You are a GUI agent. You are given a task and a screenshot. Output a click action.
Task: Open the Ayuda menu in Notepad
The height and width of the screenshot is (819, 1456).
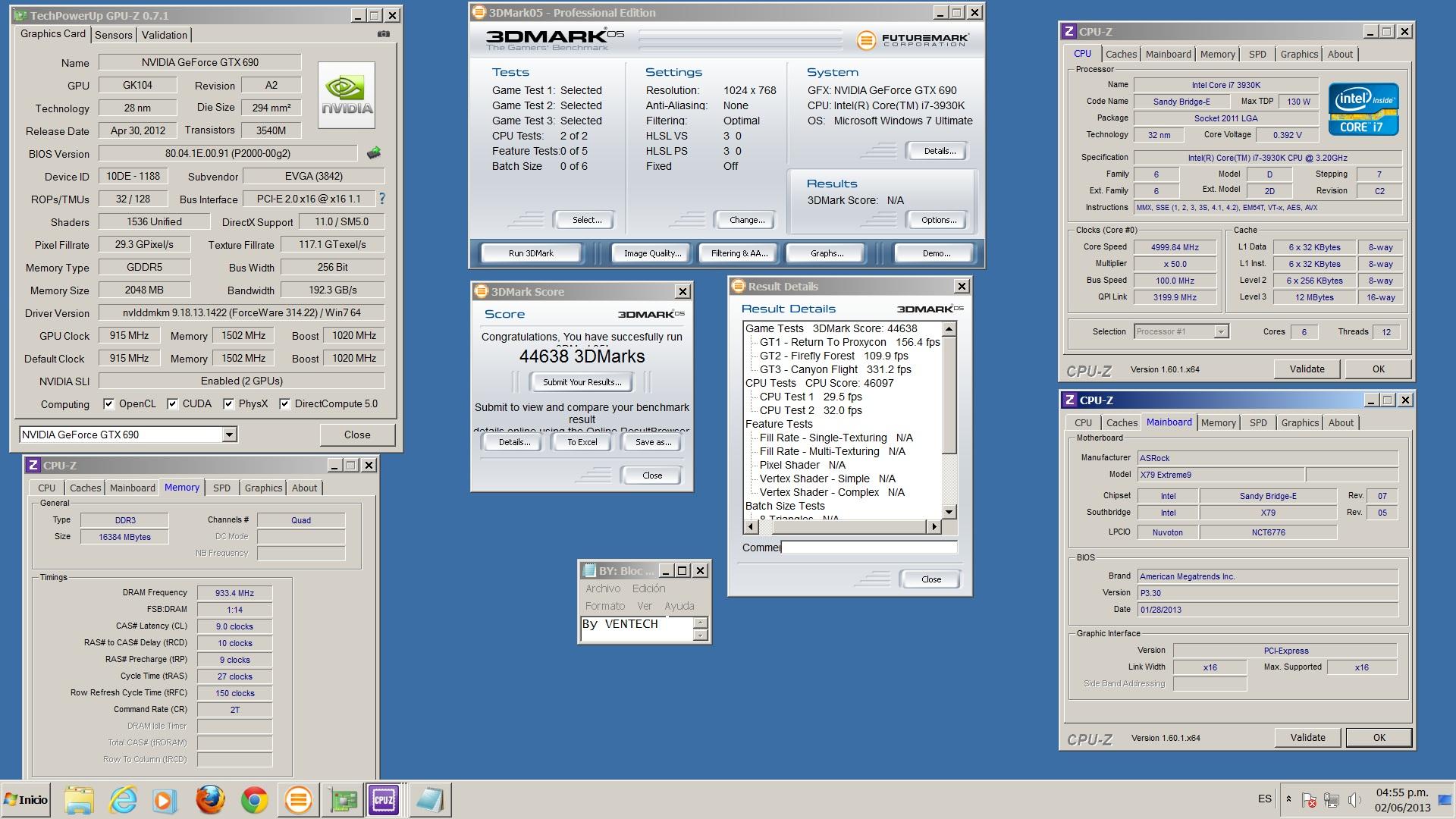(679, 606)
